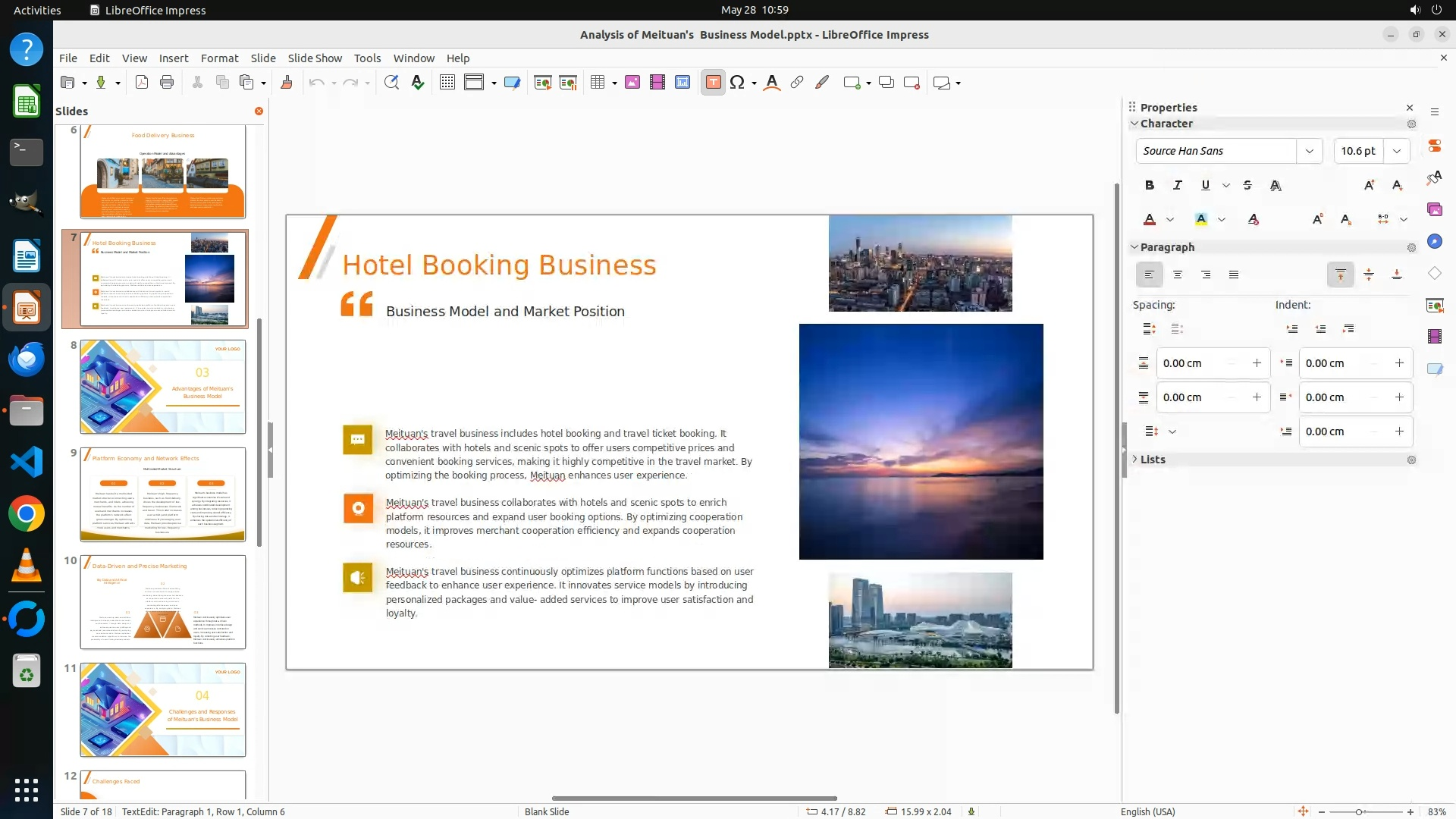Toggle Italic formatting in sidebar
The width and height of the screenshot is (1456, 819).
[1177, 185]
